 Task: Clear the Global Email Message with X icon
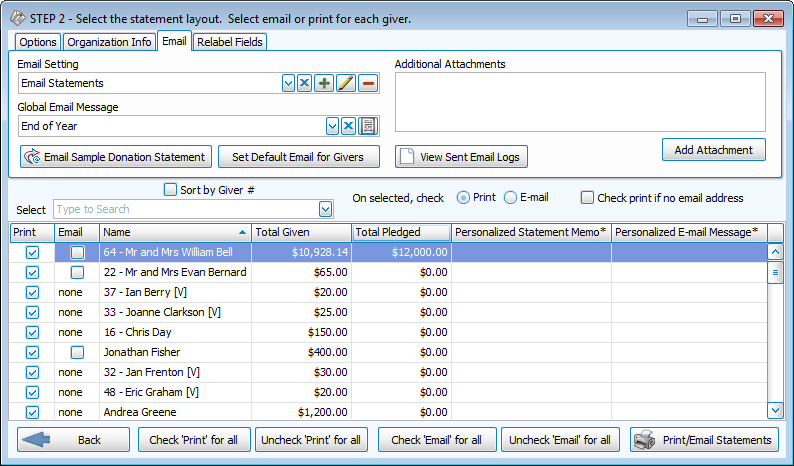coord(349,126)
